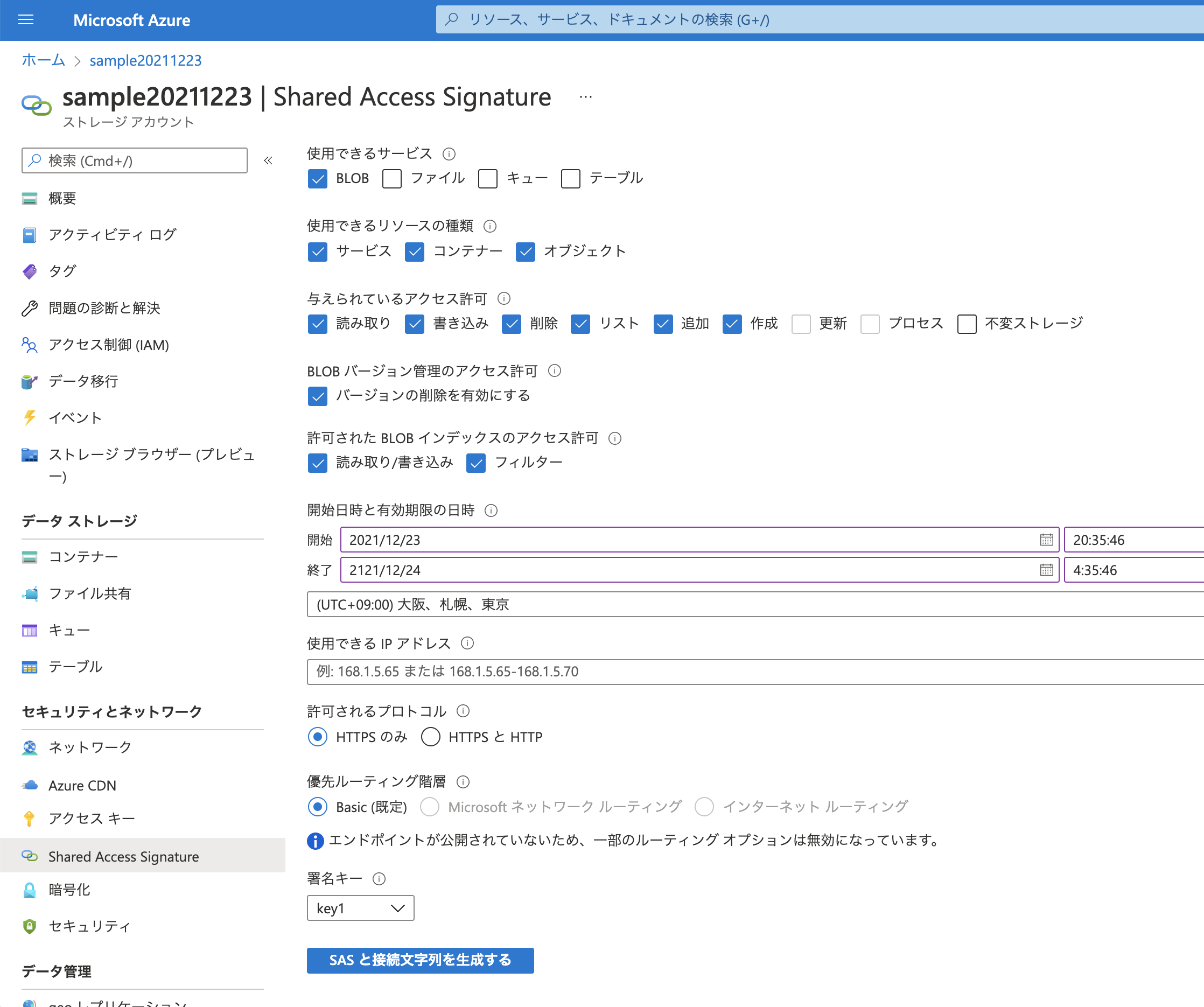Uncheck the 追加 permission

click(x=663, y=324)
